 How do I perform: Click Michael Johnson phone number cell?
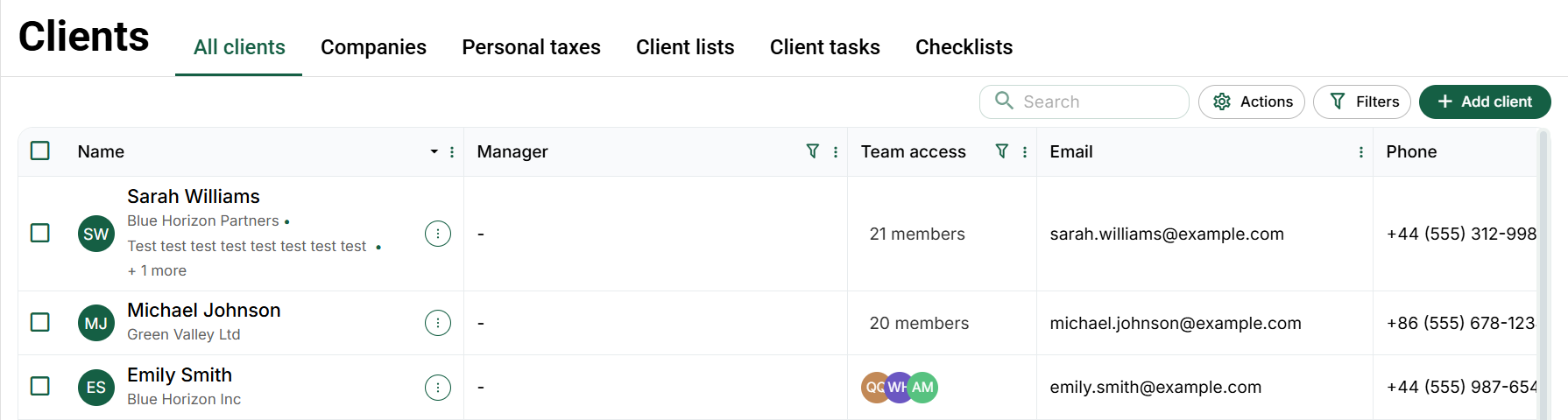click(1461, 323)
